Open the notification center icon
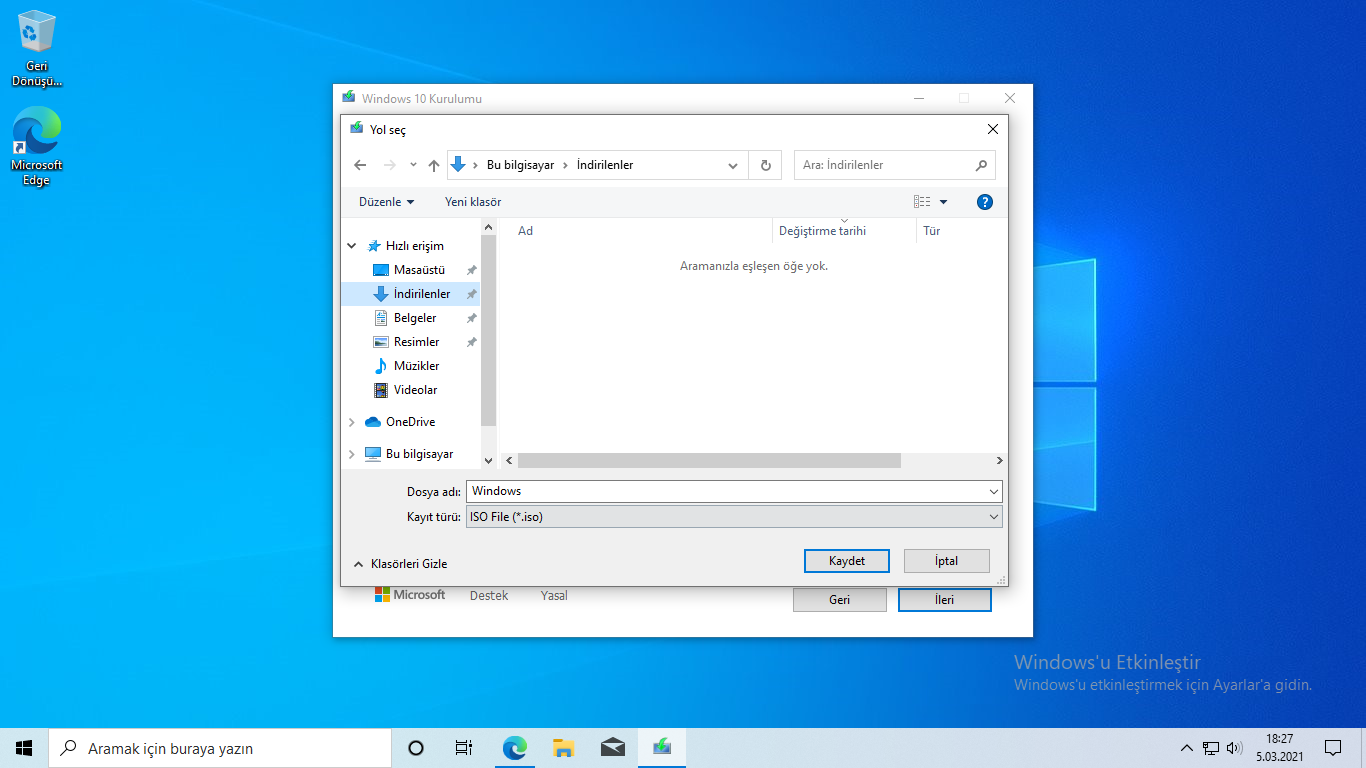 tap(1333, 748)
